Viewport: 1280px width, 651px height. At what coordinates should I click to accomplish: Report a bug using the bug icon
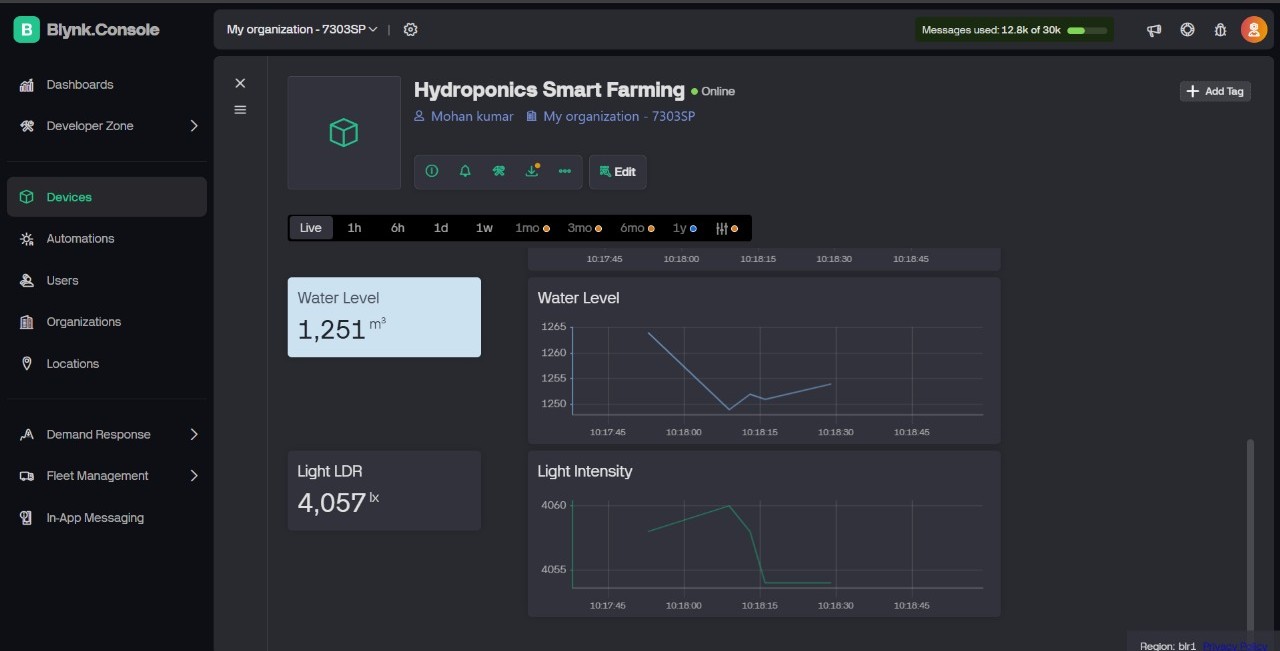click(x=1220, y=29)
